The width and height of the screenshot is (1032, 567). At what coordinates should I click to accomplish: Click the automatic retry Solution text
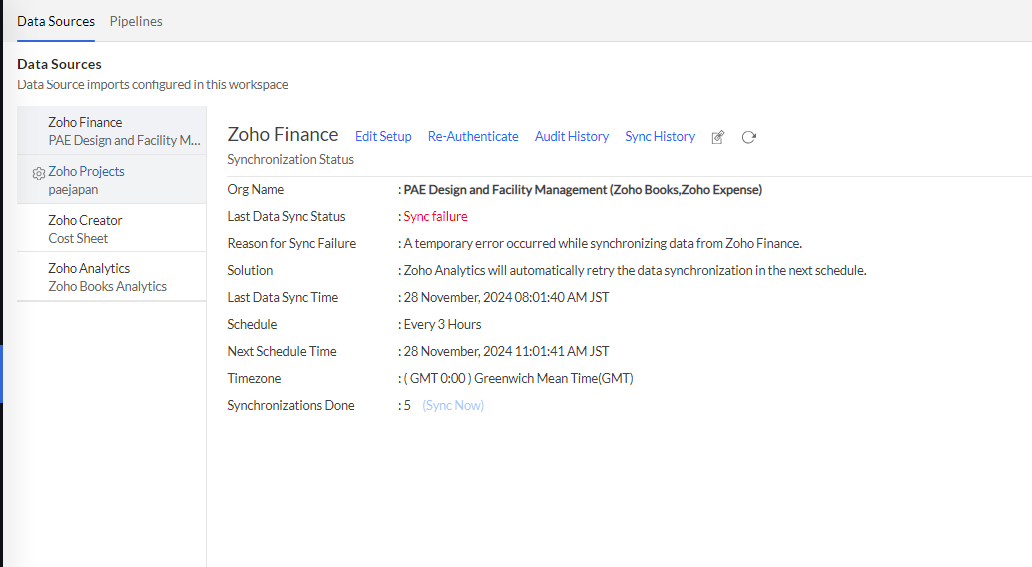[x=634, y=270]
